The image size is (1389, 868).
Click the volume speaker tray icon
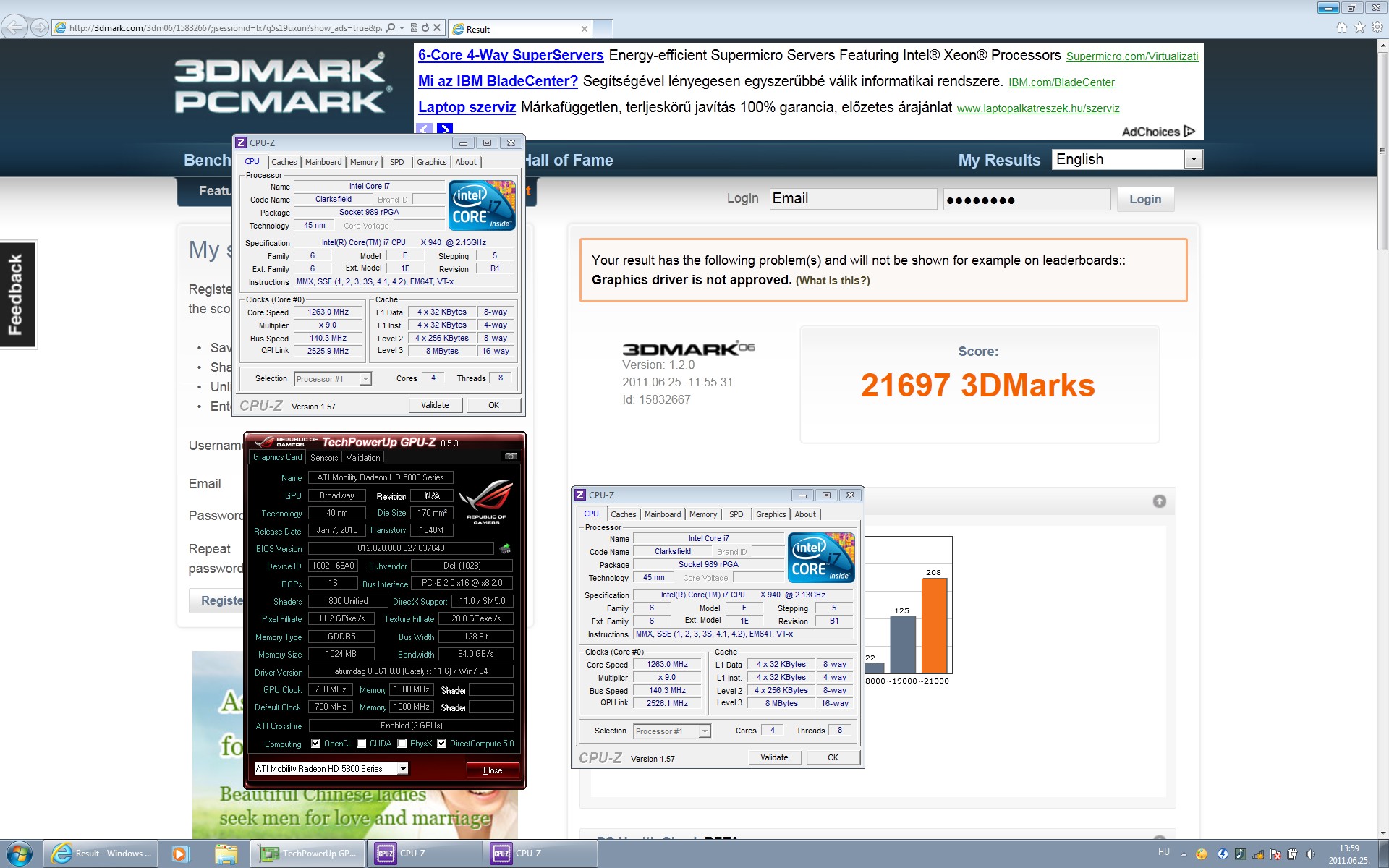1310,854
